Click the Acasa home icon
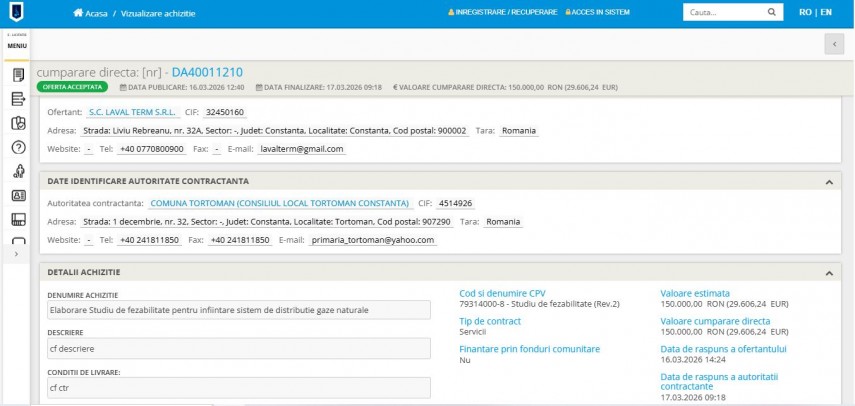The height and width of the screenshot is (406, 855). (79, 13)
